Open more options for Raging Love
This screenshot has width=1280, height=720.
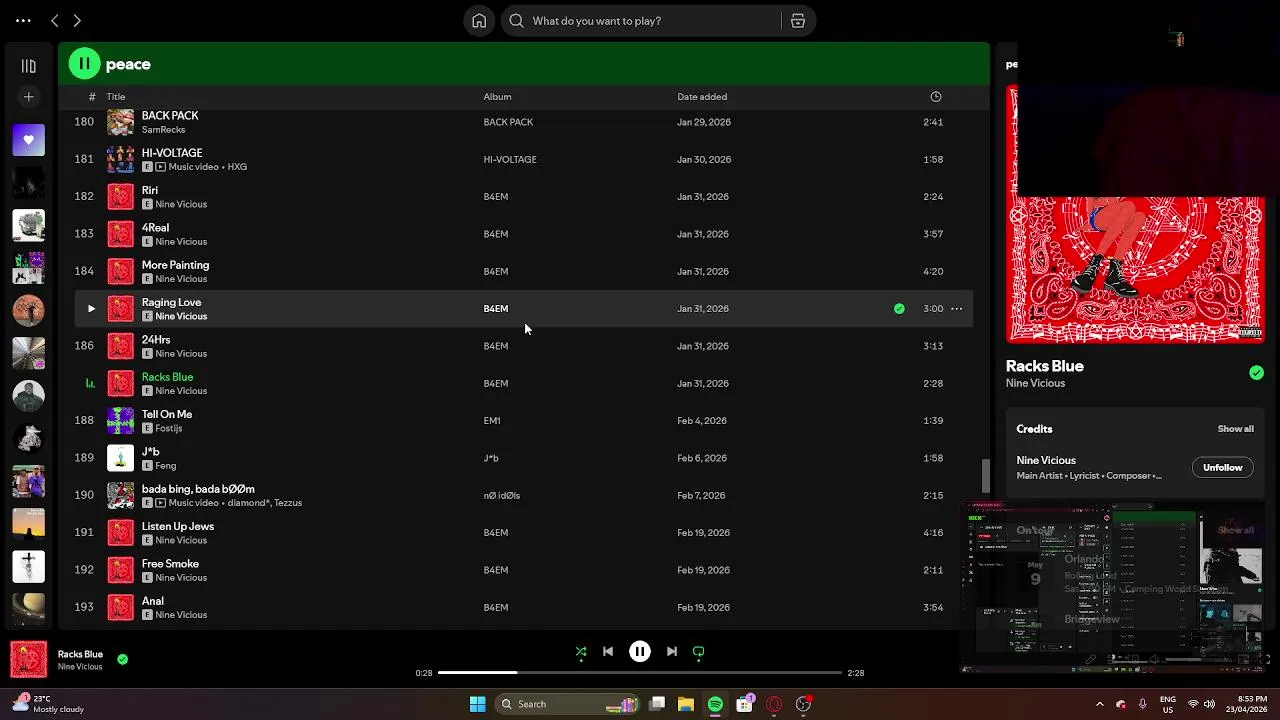[x=956, y=309]
